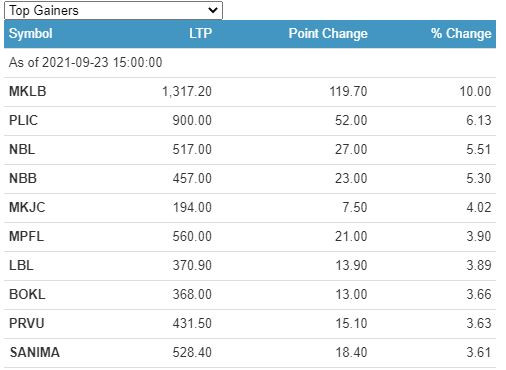Sort by % Change column header
506x370 pixels.
(461, 33)
